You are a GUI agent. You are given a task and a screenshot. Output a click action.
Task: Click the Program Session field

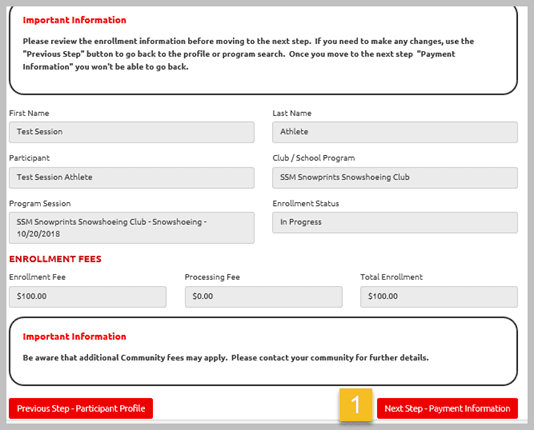tap(132, 228)
